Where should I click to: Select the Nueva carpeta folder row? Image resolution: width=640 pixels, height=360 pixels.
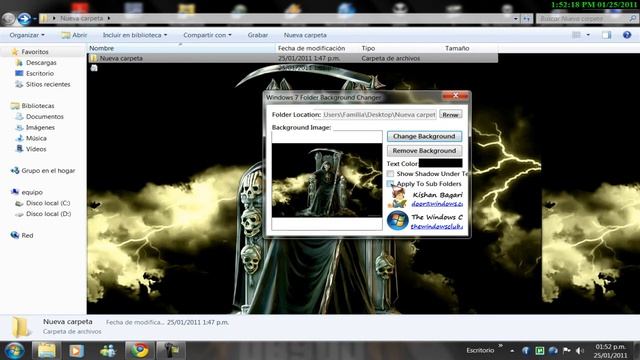tap(293, 58)
